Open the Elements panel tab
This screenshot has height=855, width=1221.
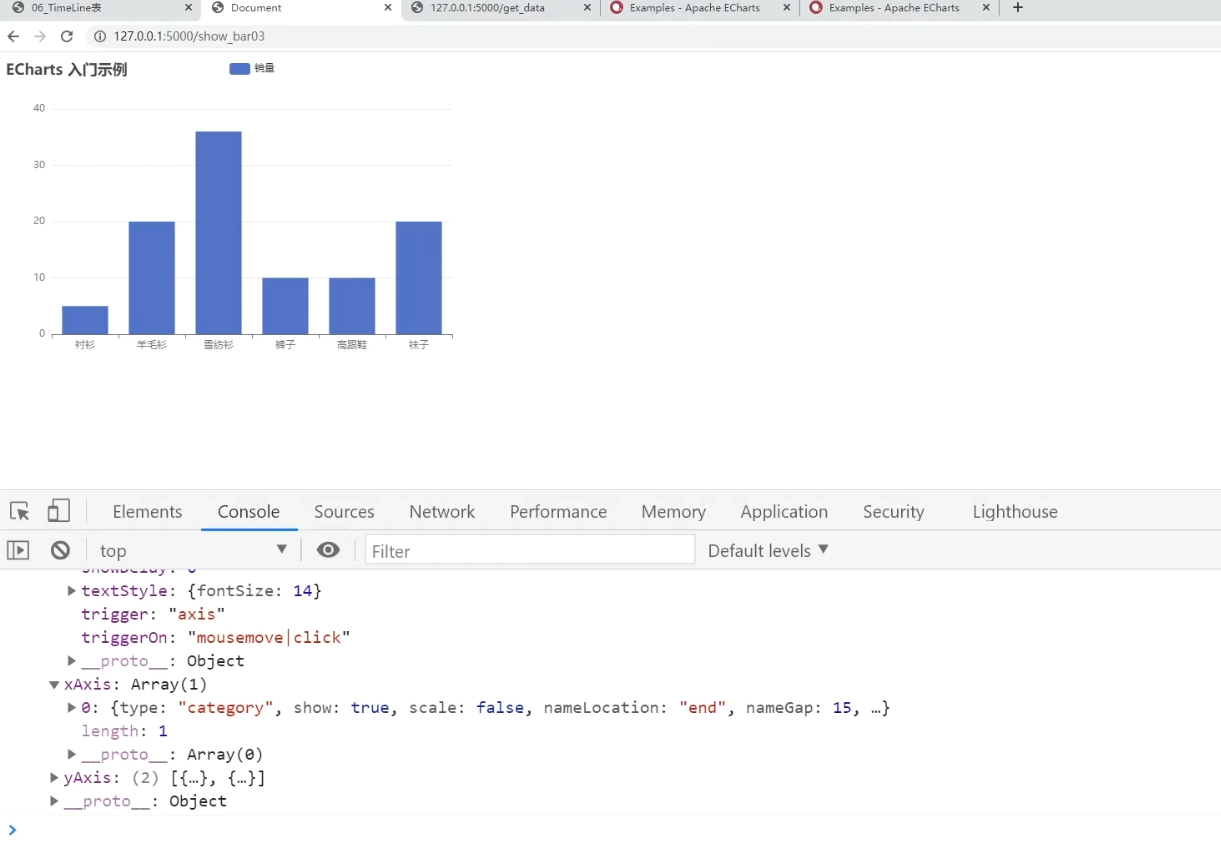pos(147,511)
